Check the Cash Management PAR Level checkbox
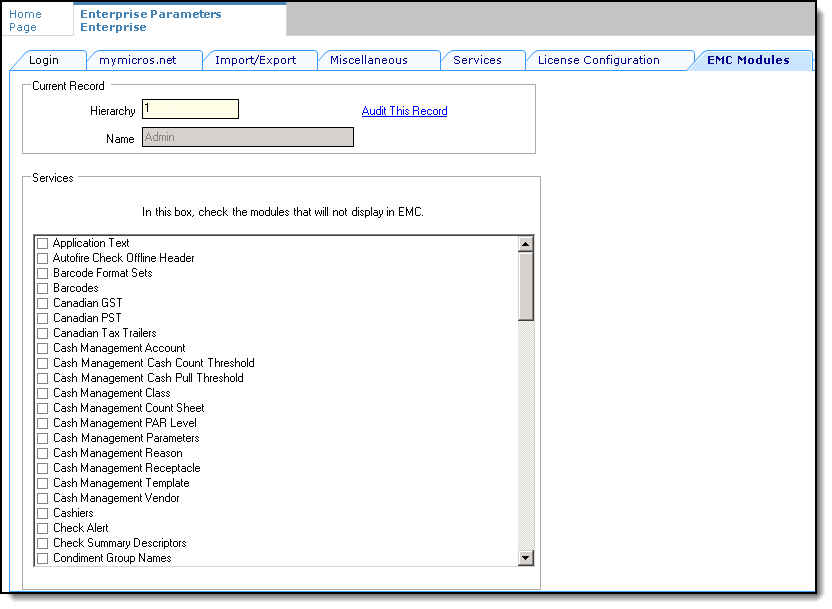The image size is (832, 609). click(x=42, y=423)
